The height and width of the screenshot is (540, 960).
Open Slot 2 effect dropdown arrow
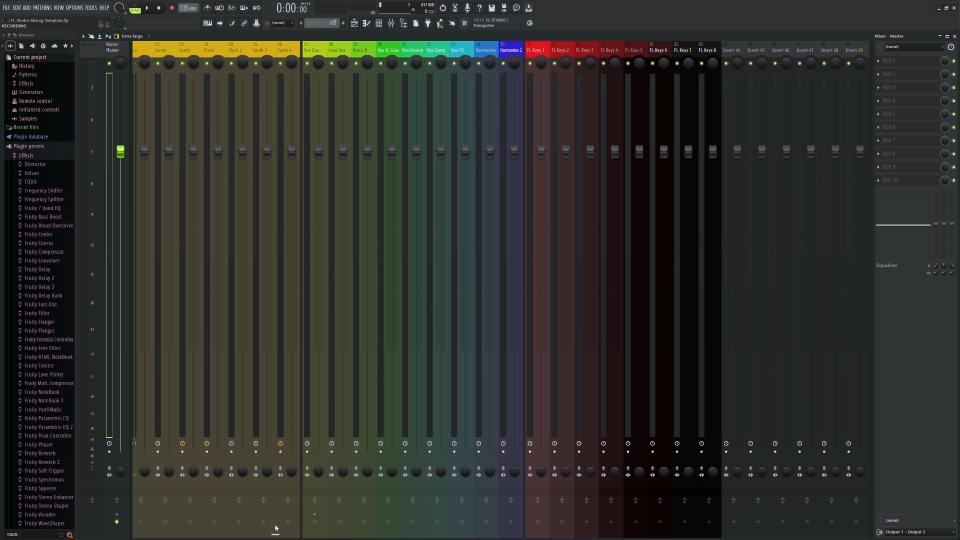tap(879, 74)
